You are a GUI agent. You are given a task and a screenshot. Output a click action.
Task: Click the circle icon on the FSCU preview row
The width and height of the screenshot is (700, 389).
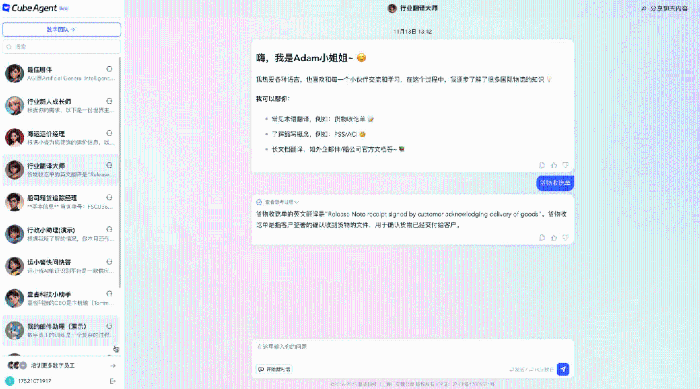click(x=109, y=197)
